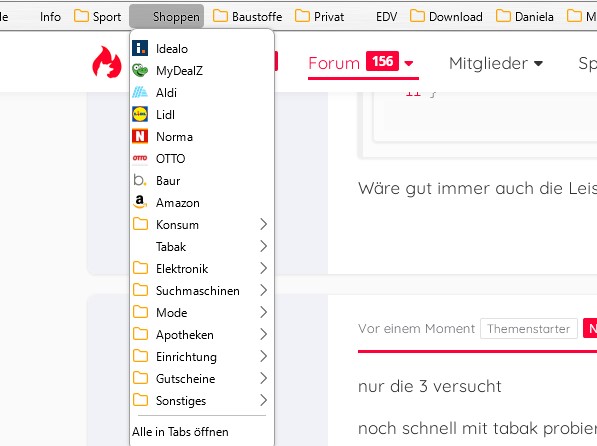Select the Tabak menu entry
The height and width of the screenshot is (446, 597).
tap(202, 246)
